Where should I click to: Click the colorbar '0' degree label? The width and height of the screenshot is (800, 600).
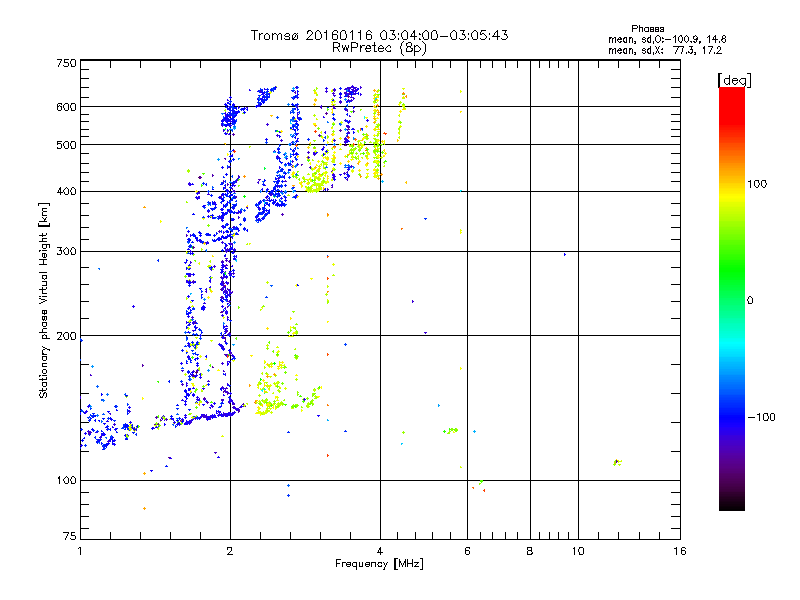pyautogui.click(x=750, y=301)
